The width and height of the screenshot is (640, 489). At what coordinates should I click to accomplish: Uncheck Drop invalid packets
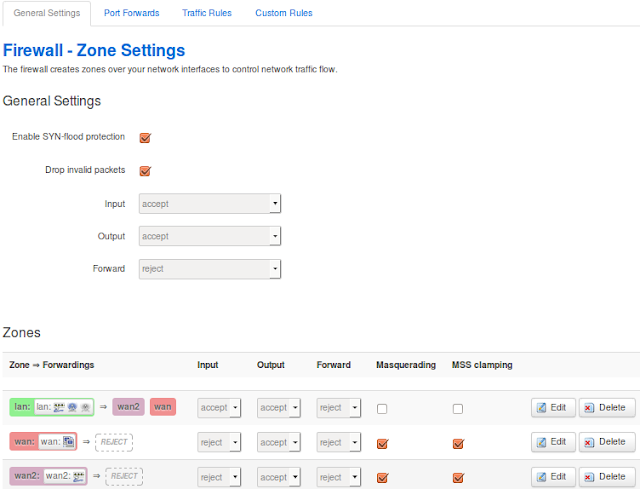pyautogui.click(x=145, y=171)
